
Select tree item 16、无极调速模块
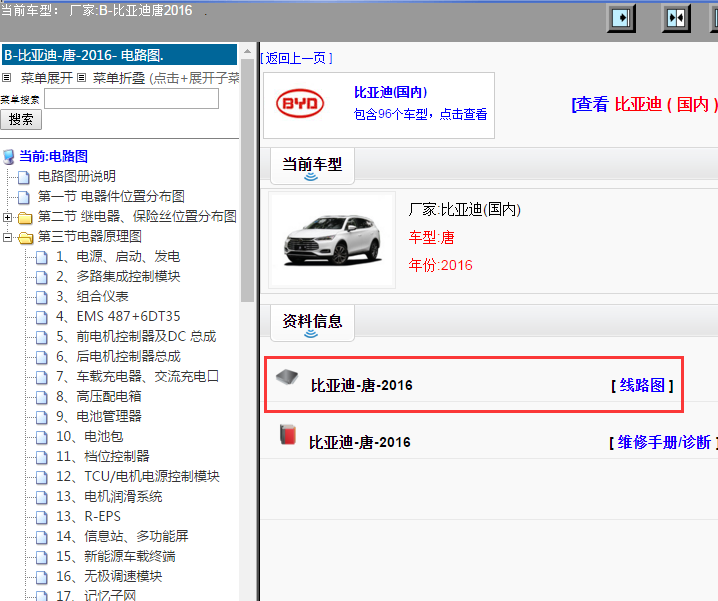[109, 576]
